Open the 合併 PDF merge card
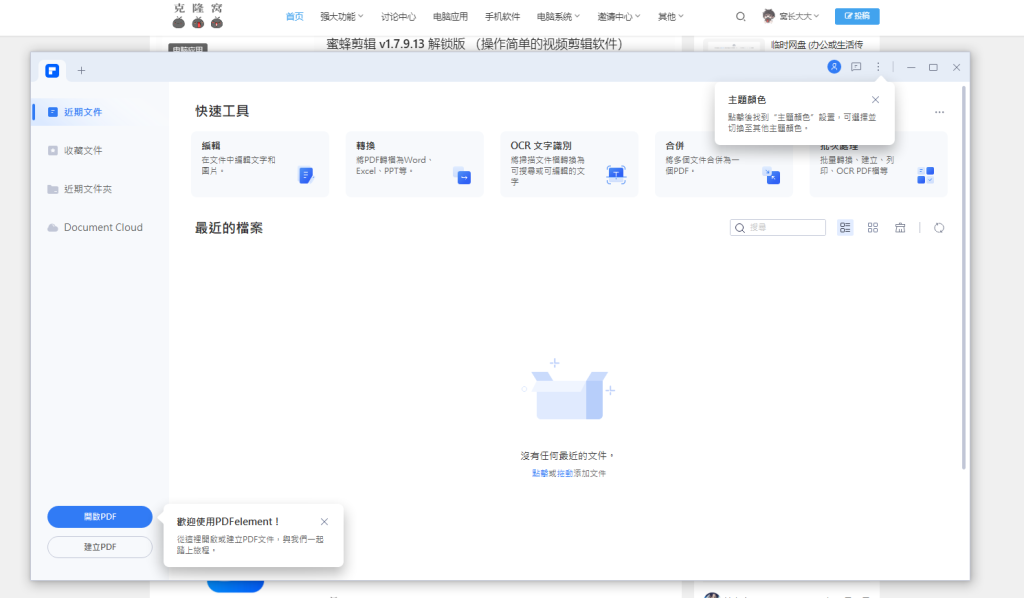1024x598 pixels. point(724,165)
